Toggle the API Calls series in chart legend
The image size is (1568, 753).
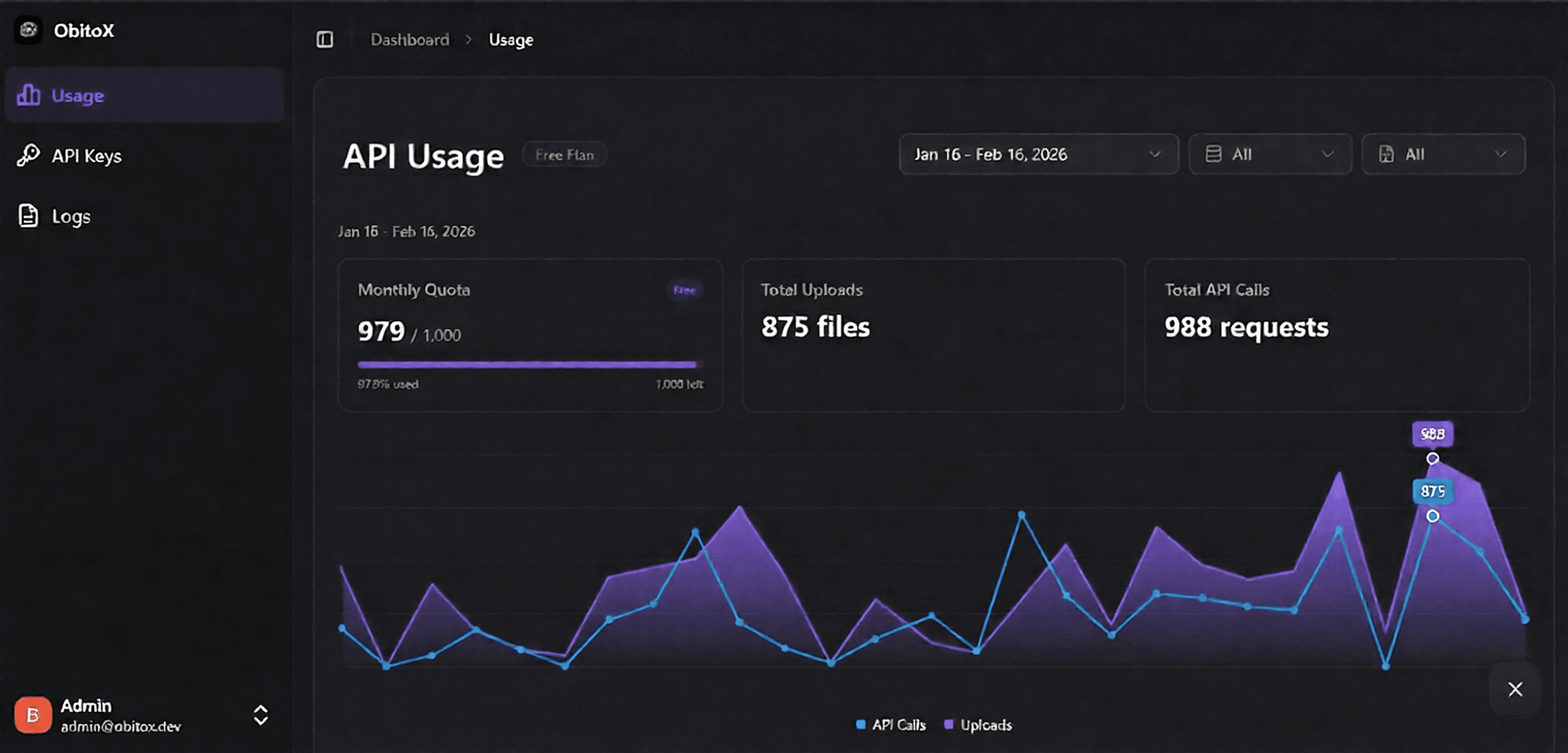pyautogui.click(x=891, y=724)
